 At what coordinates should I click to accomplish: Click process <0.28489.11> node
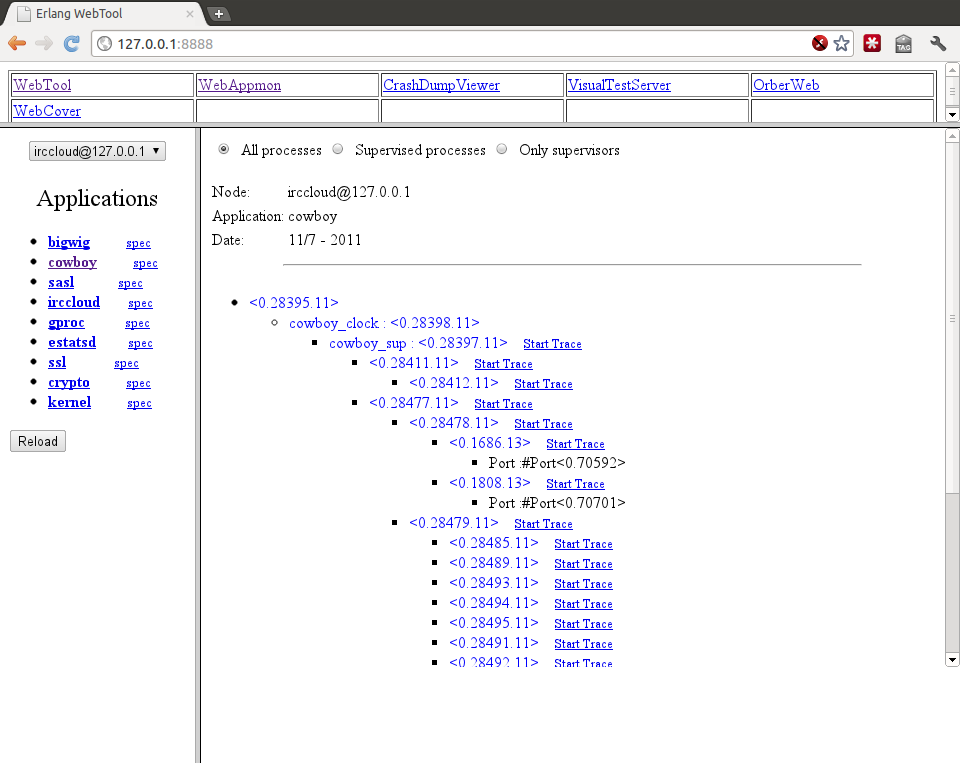tap(493, 563)
